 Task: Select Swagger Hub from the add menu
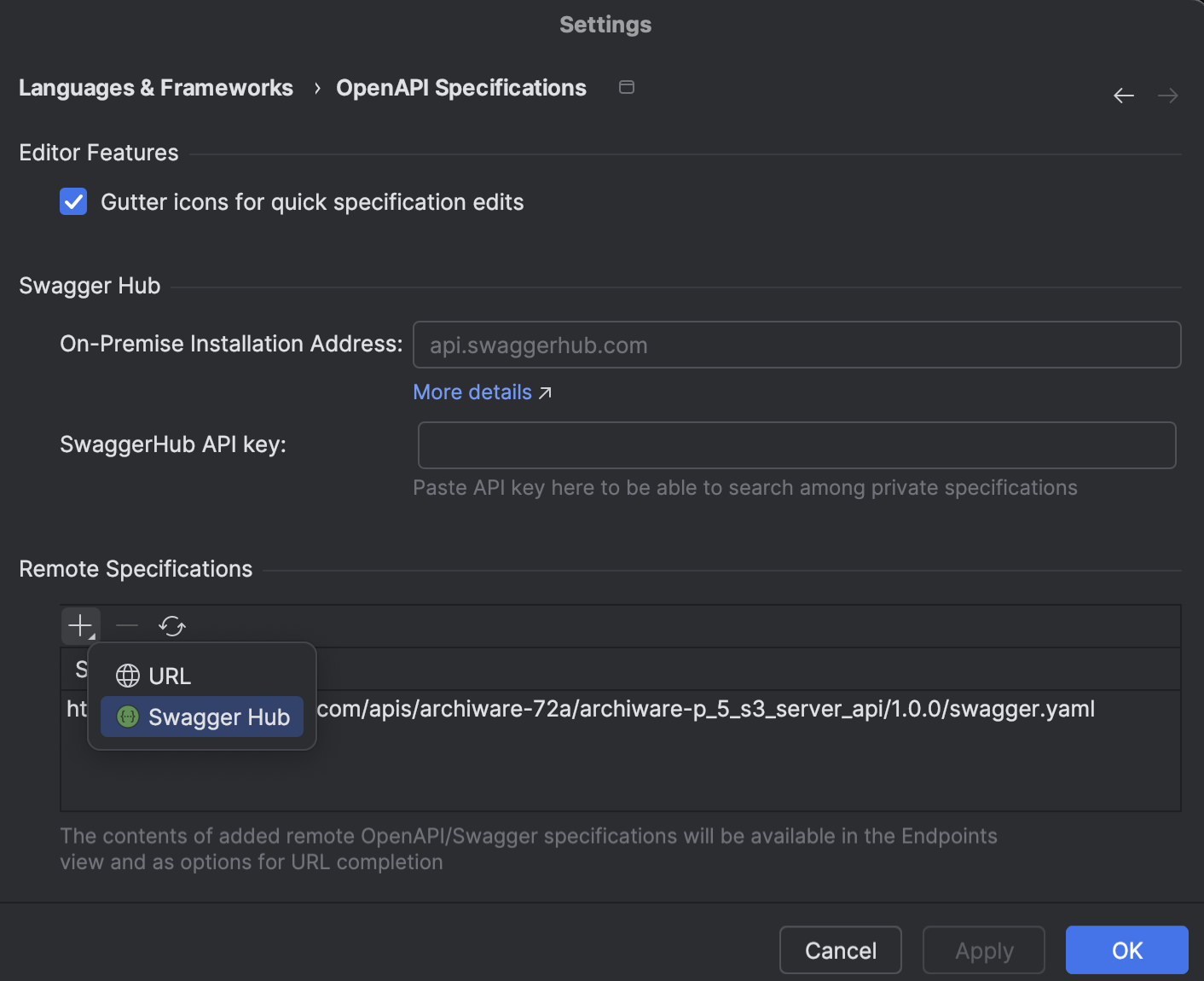point(218,717)
